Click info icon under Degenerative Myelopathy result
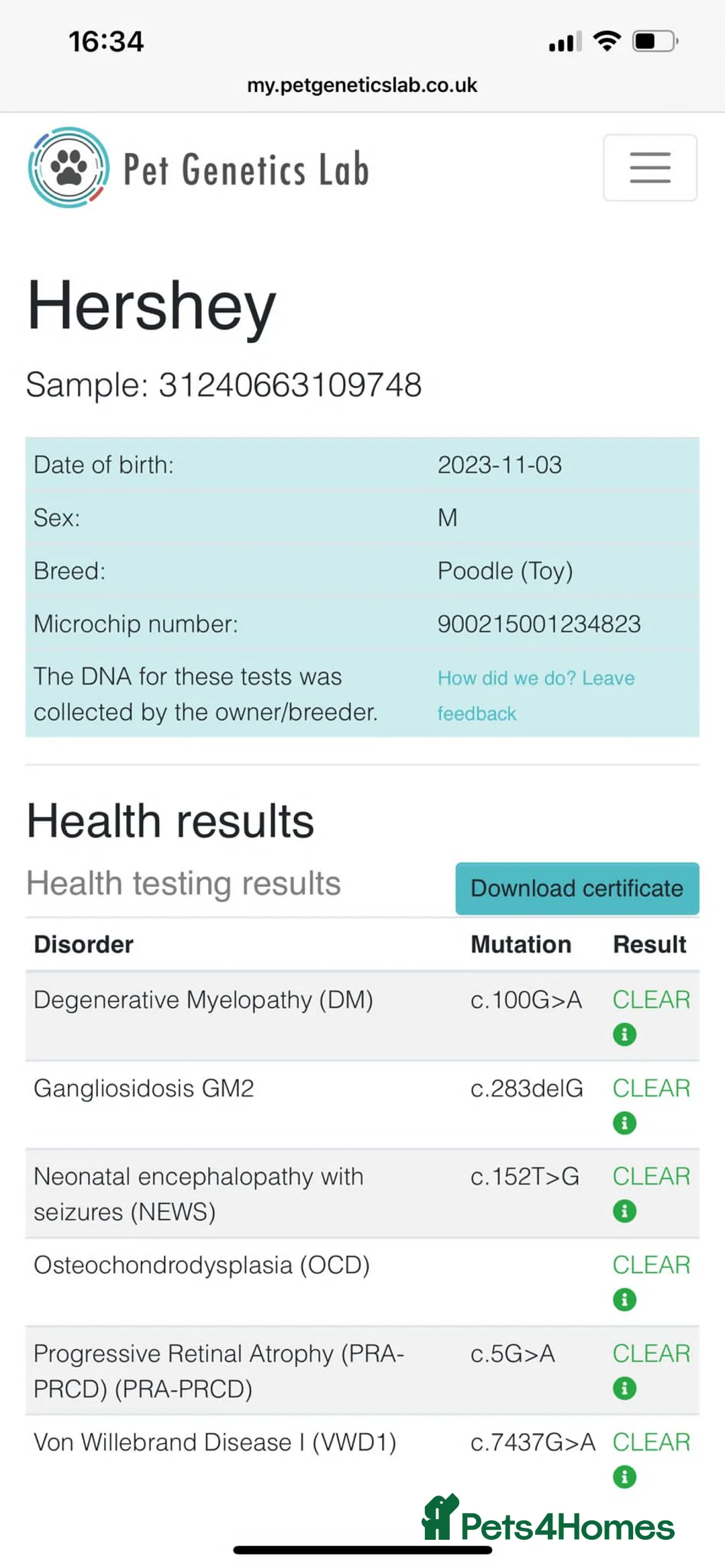The width and height of the screenshot is (725, 1568). [624, 1034]
